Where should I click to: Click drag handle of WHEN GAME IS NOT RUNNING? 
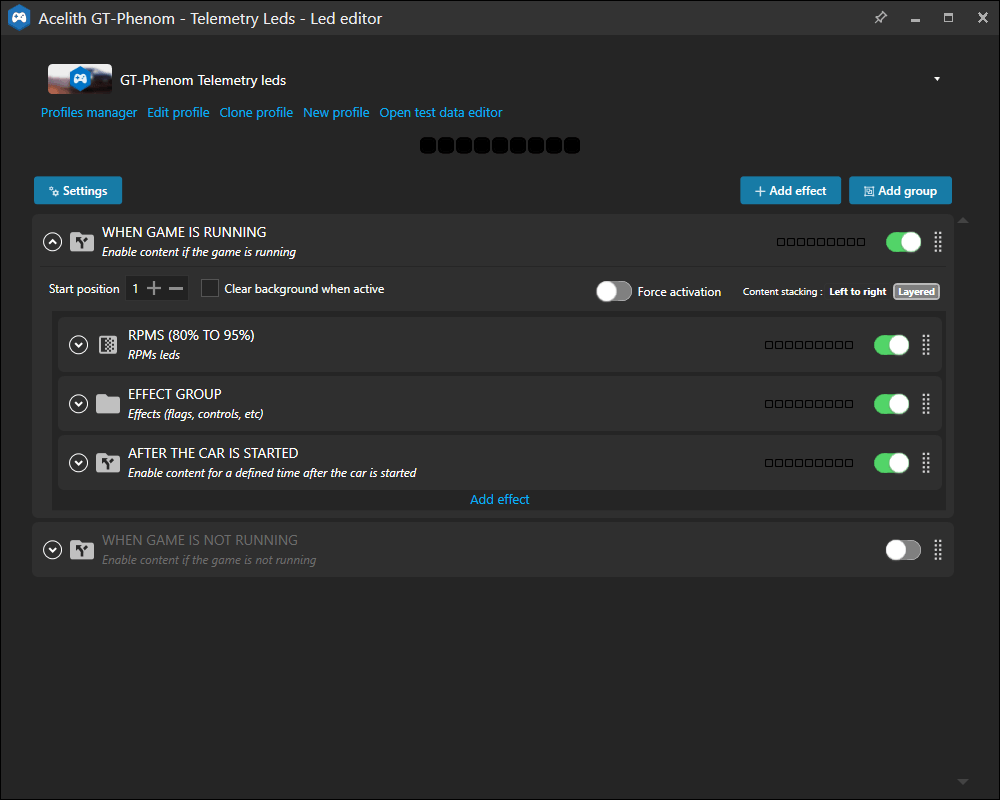[937, 550]
